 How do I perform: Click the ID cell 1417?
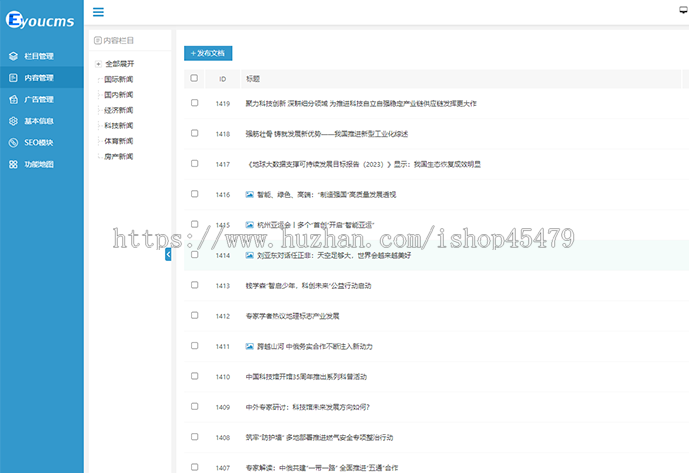coord(223,164)
